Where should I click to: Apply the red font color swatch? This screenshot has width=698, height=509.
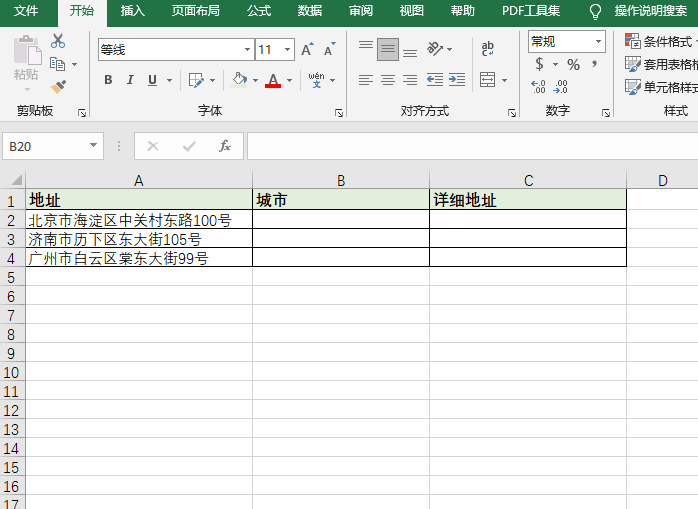[273, 81]
